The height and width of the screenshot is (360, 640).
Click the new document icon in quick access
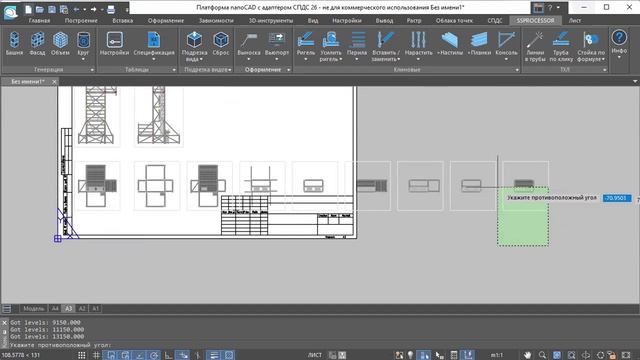pyautogui.click(x=28, y=9)
